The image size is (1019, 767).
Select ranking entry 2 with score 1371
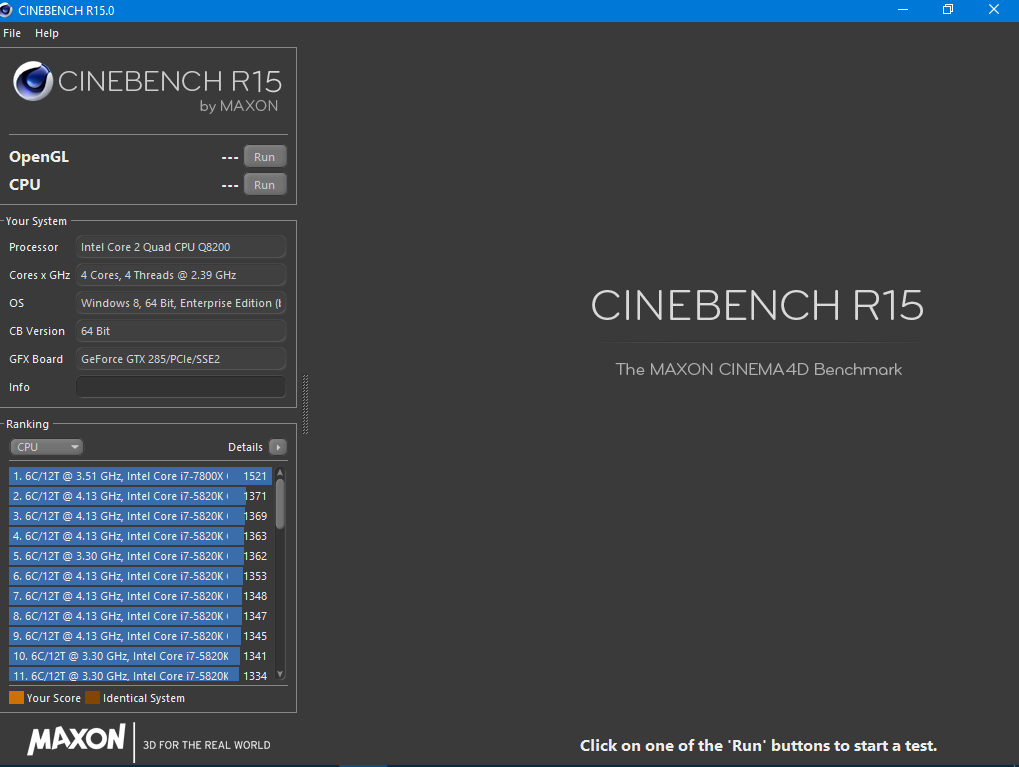click(140, 496)
